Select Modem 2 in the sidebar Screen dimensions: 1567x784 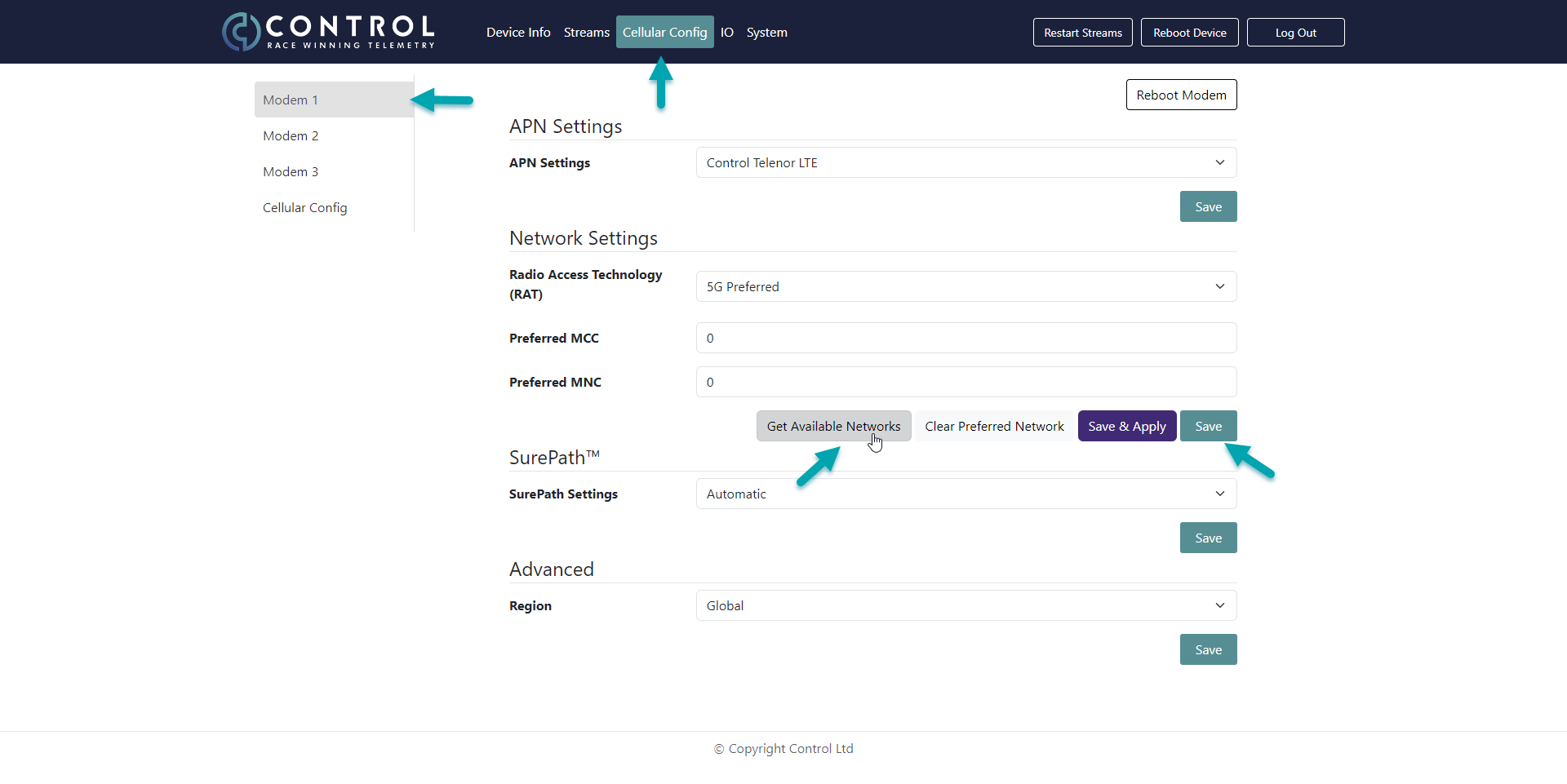(291, 136)
